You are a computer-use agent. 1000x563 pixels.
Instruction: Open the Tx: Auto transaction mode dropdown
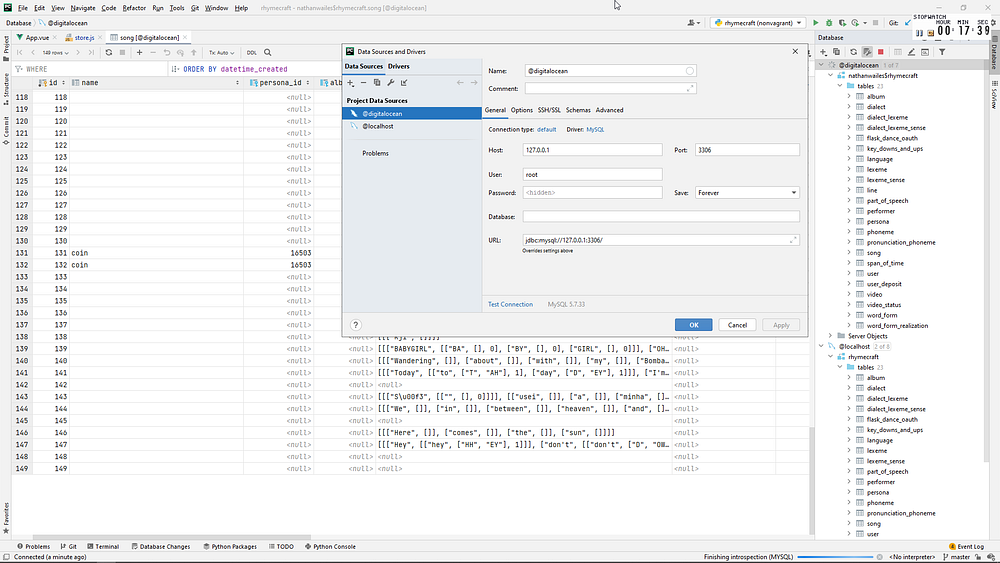click(x=223, y=52)
